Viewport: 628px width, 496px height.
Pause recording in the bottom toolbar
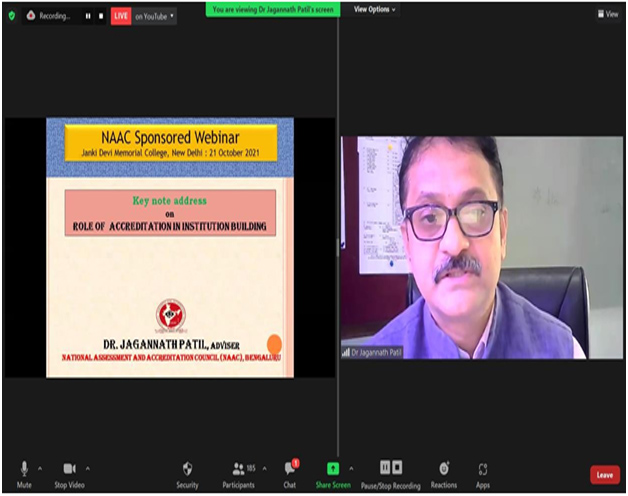point(385,467)
